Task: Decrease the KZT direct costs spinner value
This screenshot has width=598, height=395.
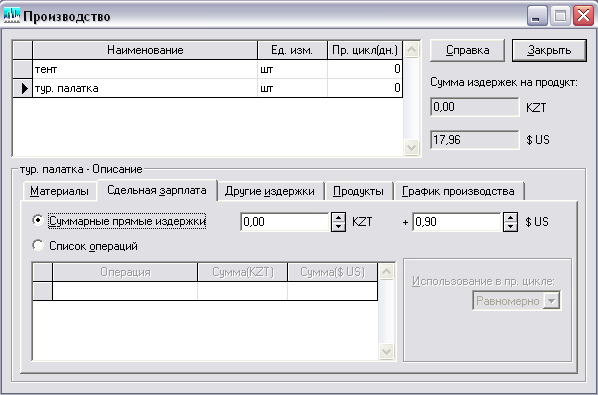Action: coord(338,226)
